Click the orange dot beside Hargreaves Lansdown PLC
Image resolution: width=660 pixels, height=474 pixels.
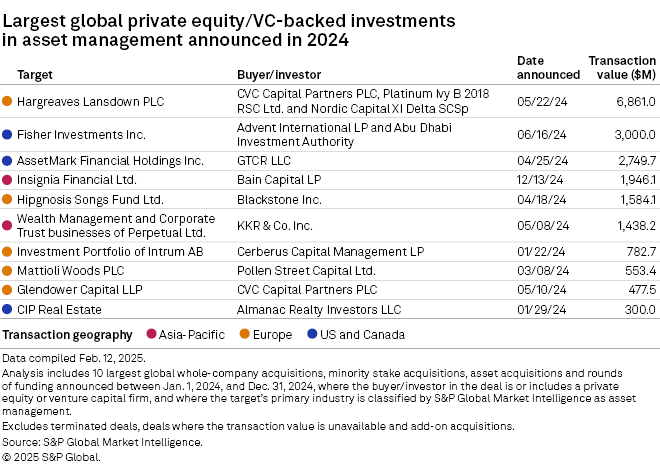click(8, 102)
